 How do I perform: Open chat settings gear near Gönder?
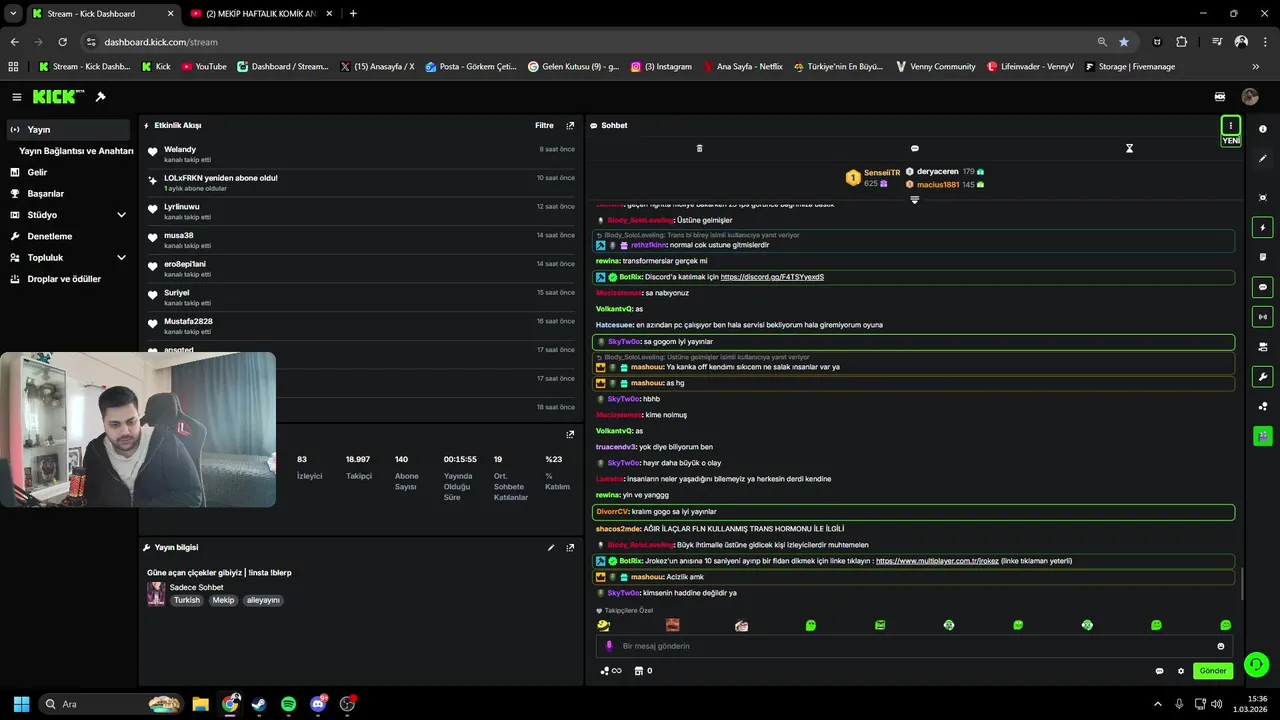pyautogui.click(x=1181, y=671)
